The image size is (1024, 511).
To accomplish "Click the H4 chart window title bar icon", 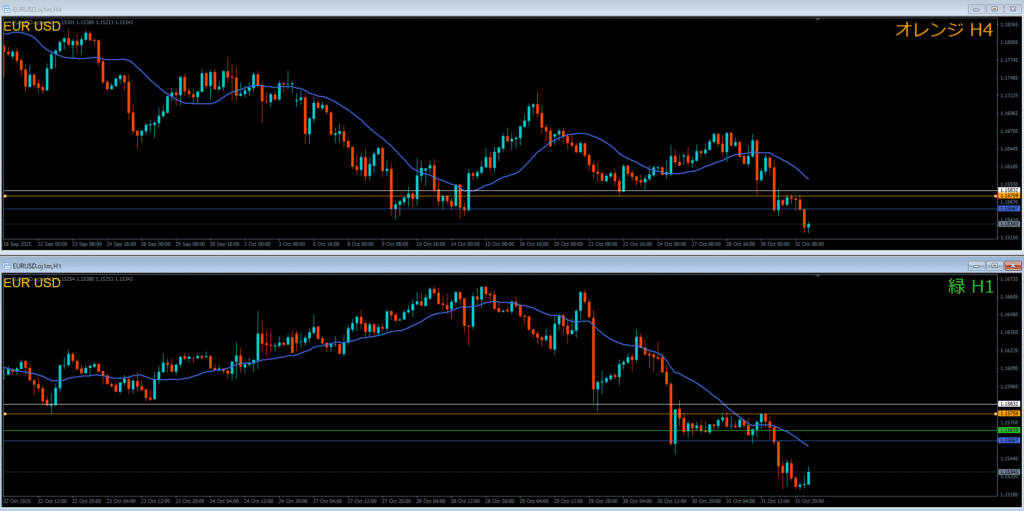I will coord(6,7).
